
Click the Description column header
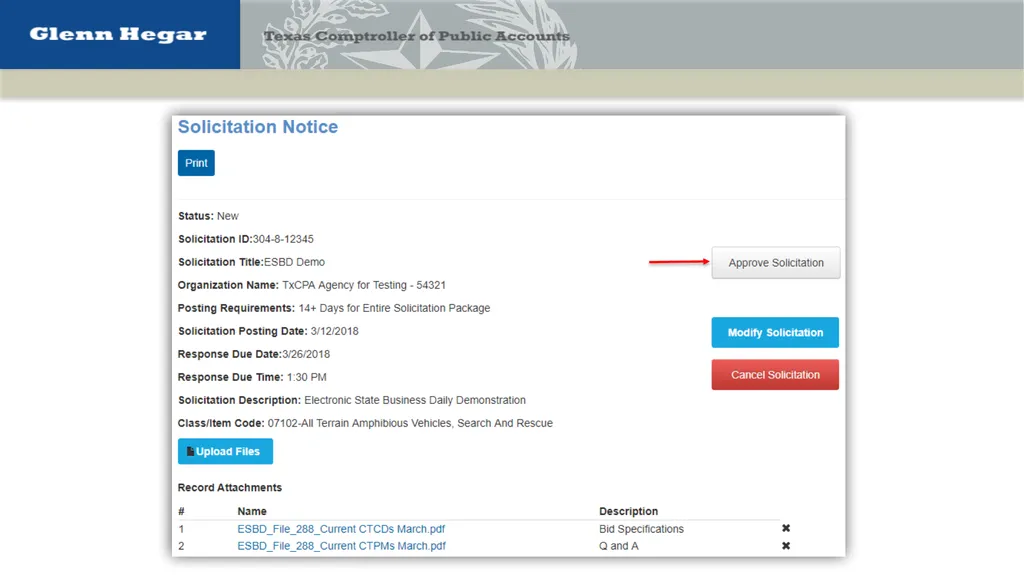[628, 511]
